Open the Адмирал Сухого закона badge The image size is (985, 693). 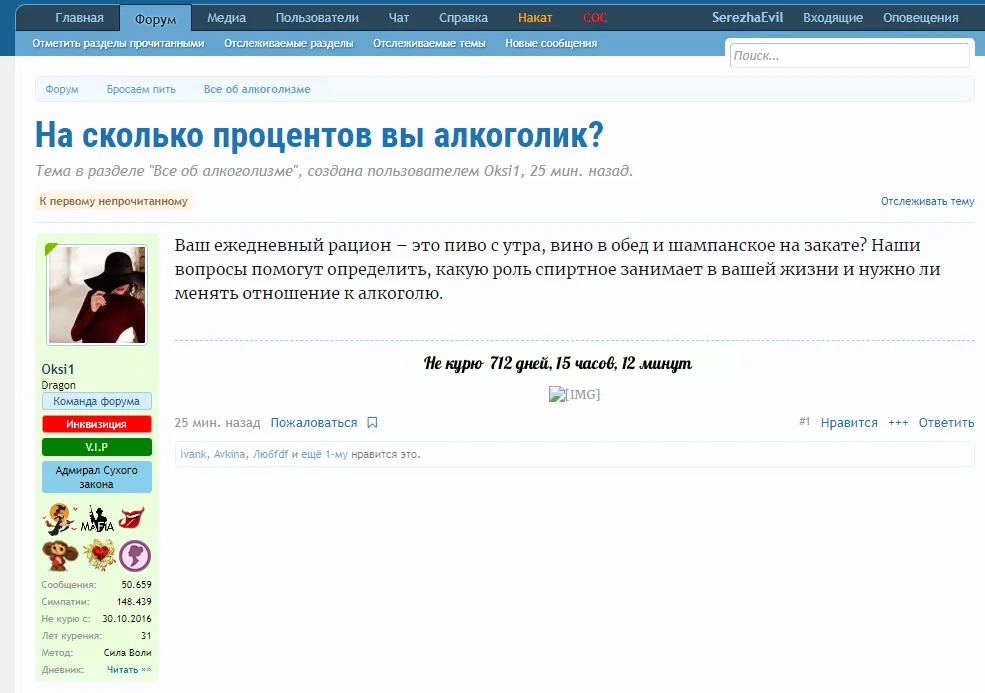(96, 477)
